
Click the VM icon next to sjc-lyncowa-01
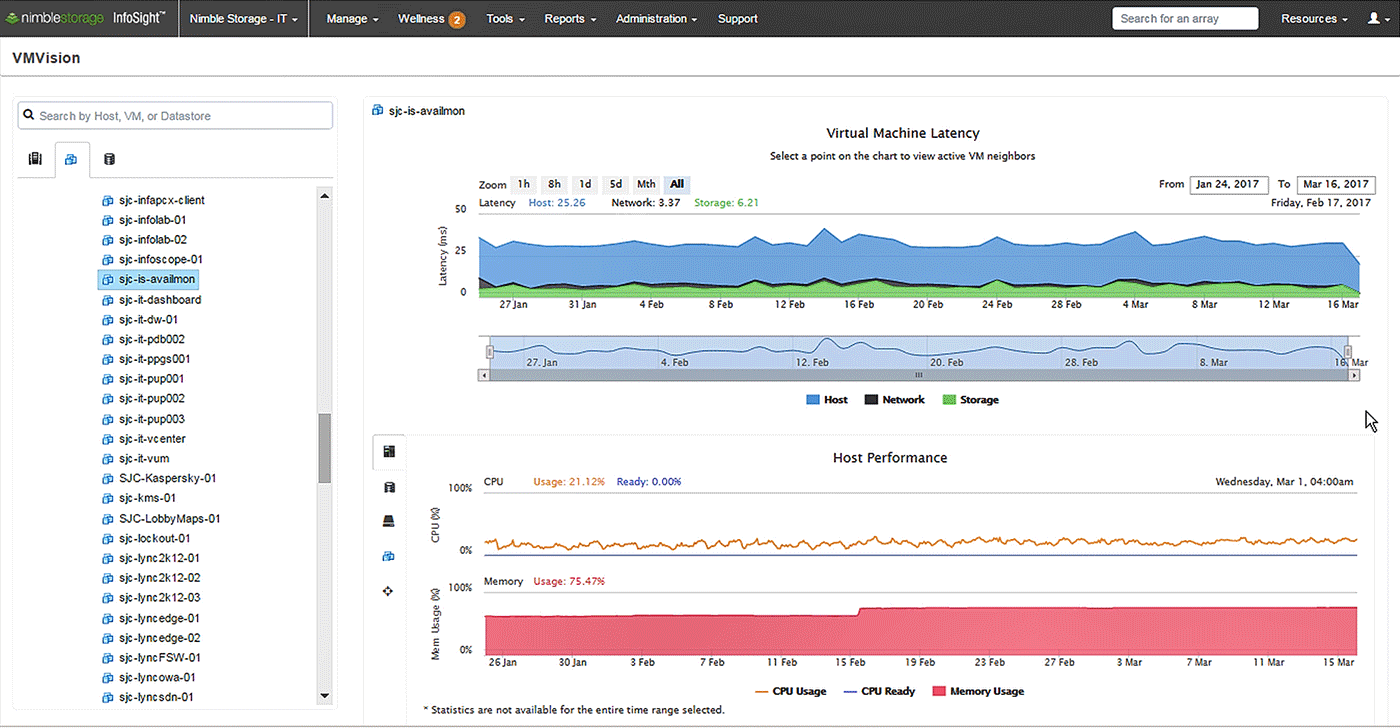(x=108, y=677)
